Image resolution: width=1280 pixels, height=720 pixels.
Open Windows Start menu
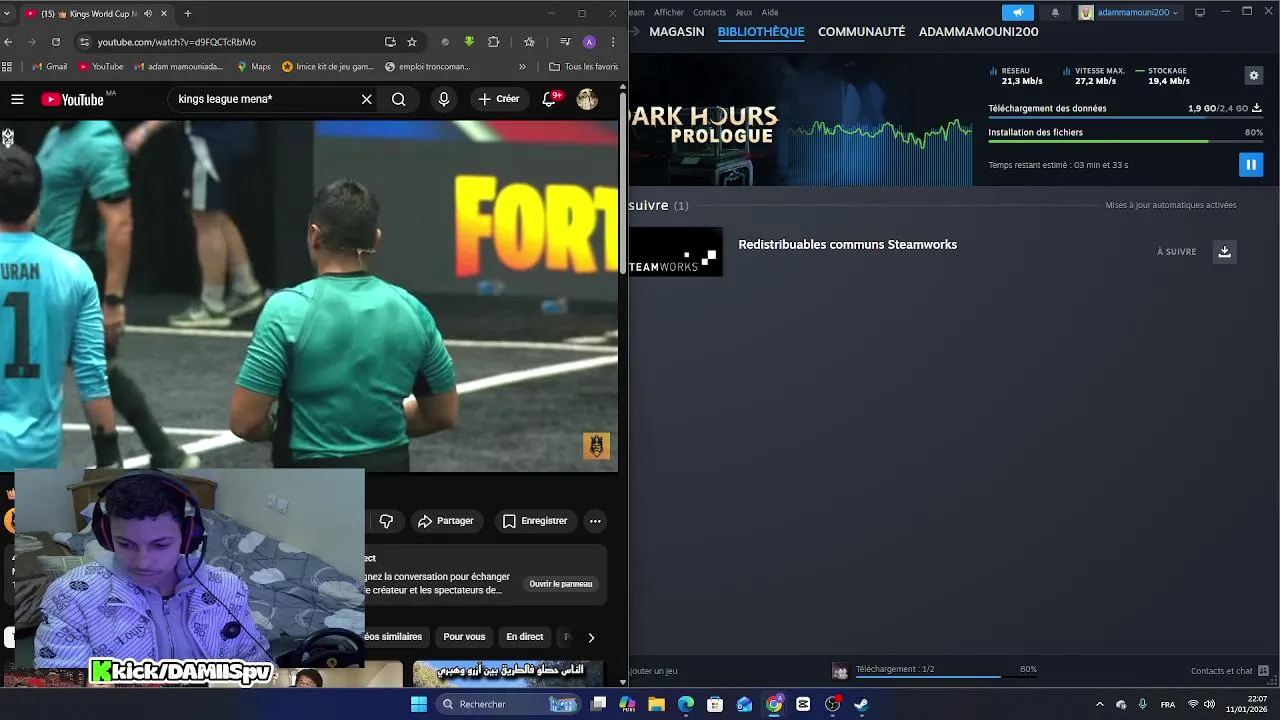coord(419,704)
